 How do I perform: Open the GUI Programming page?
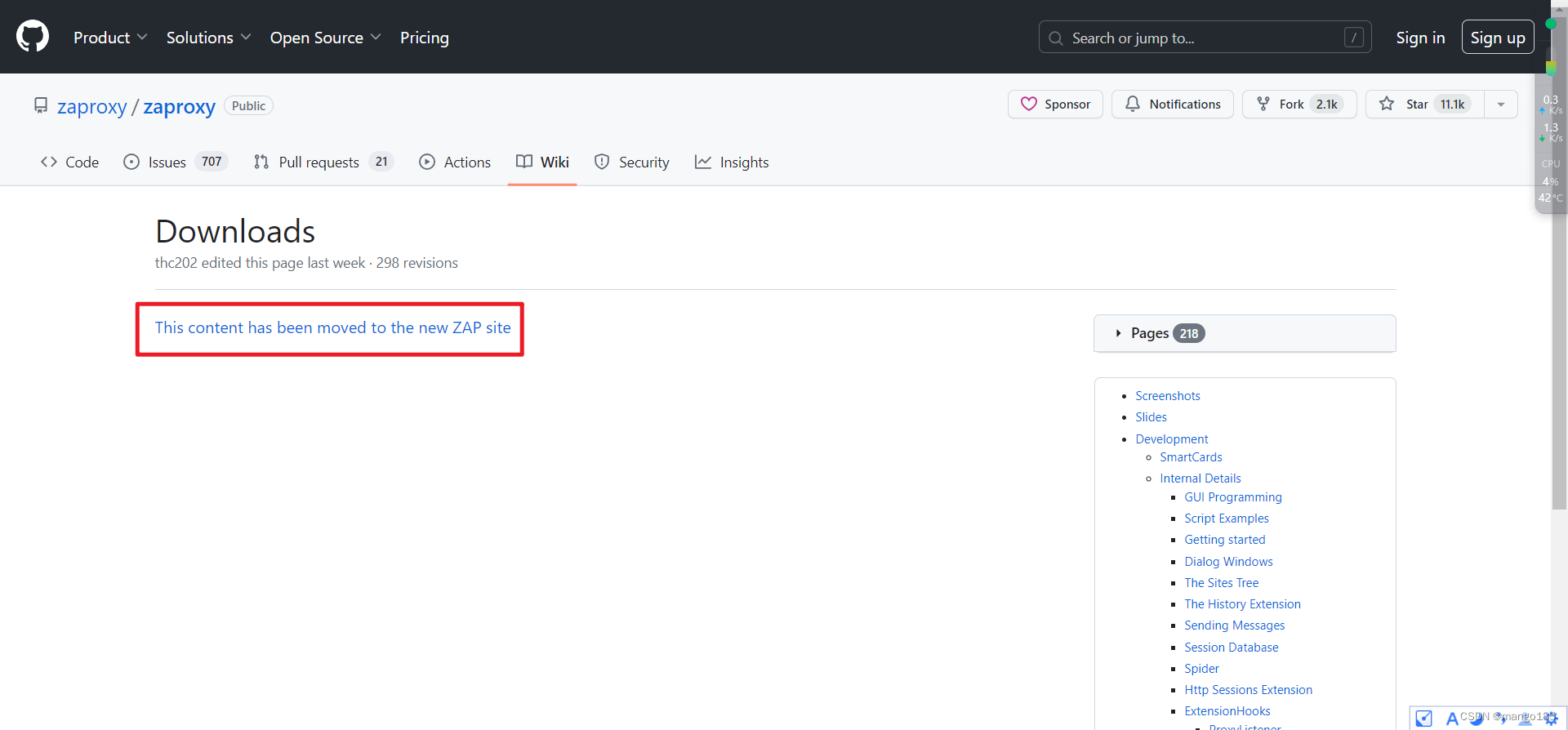click(1233, 497)
